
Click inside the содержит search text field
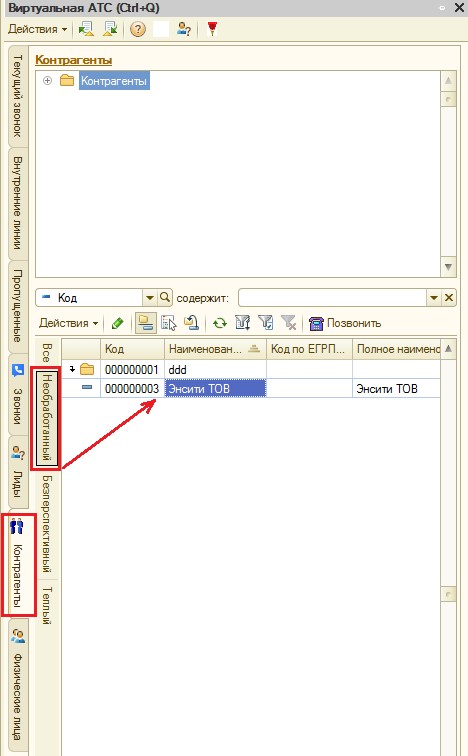coord(333,298)
